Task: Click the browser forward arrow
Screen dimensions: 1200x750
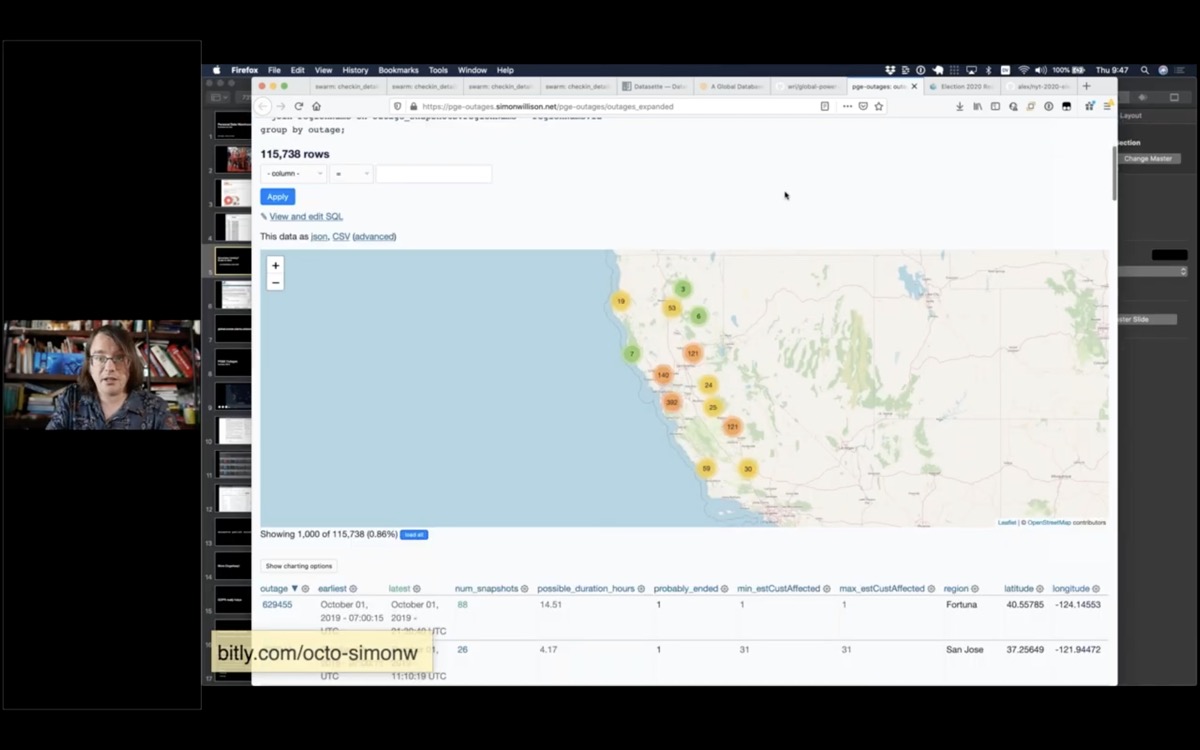Action: (x=281, y=106)
